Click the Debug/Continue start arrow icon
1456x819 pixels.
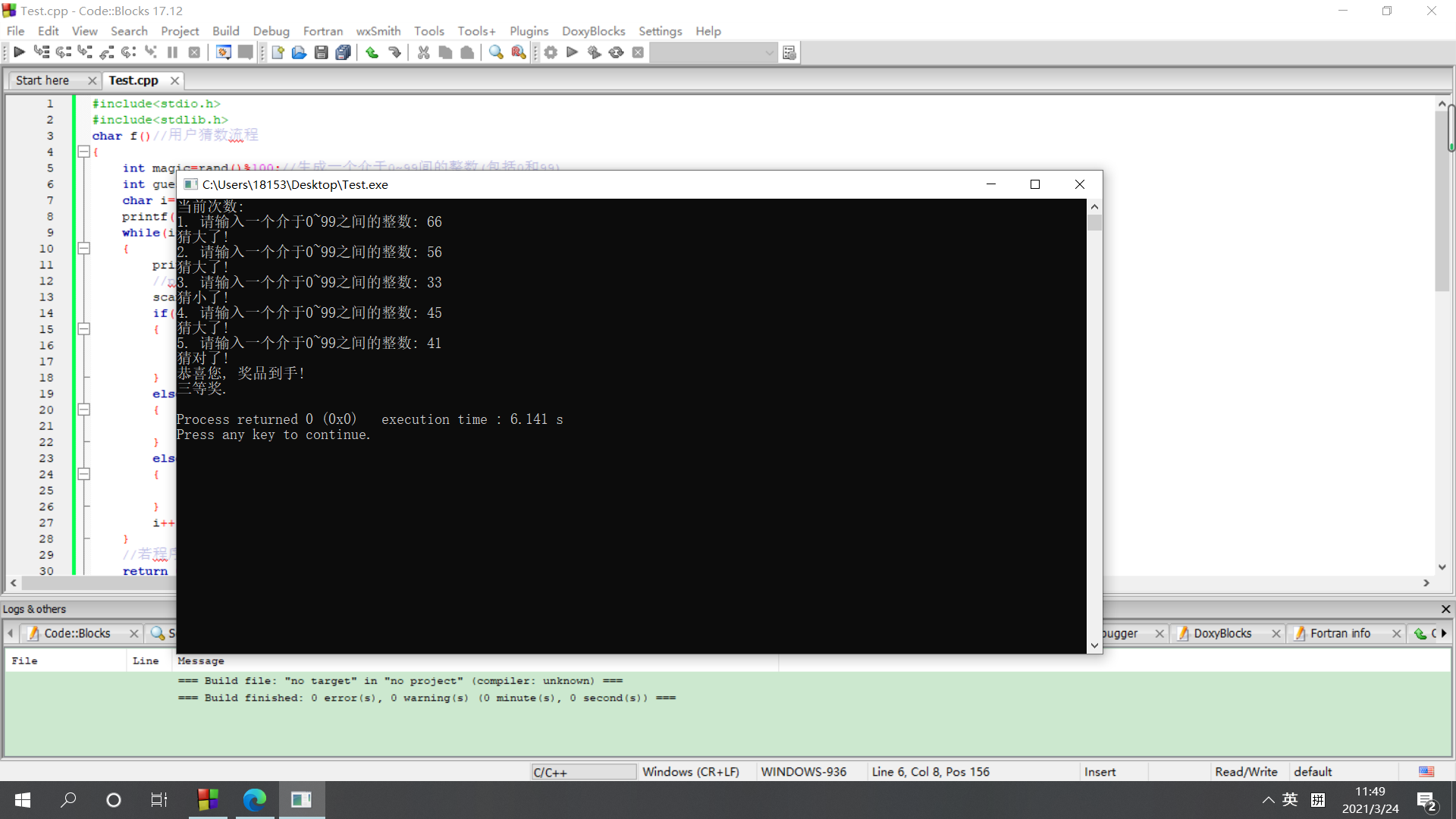[19, 52]
